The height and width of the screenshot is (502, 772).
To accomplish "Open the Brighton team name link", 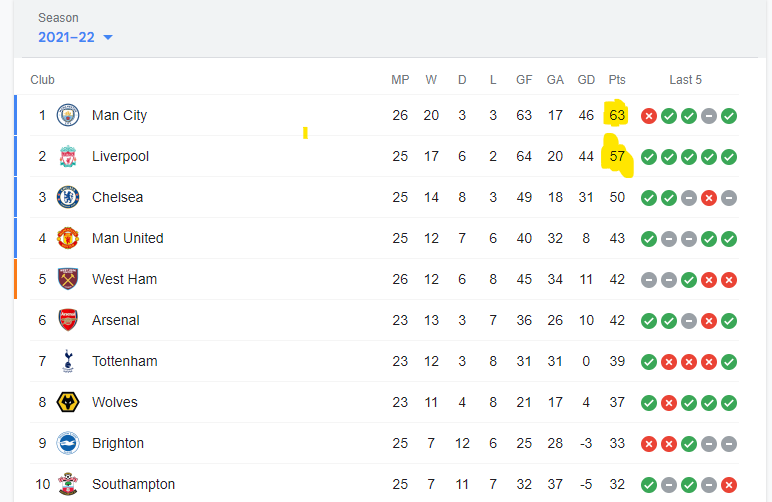I will tap(118, 443).
